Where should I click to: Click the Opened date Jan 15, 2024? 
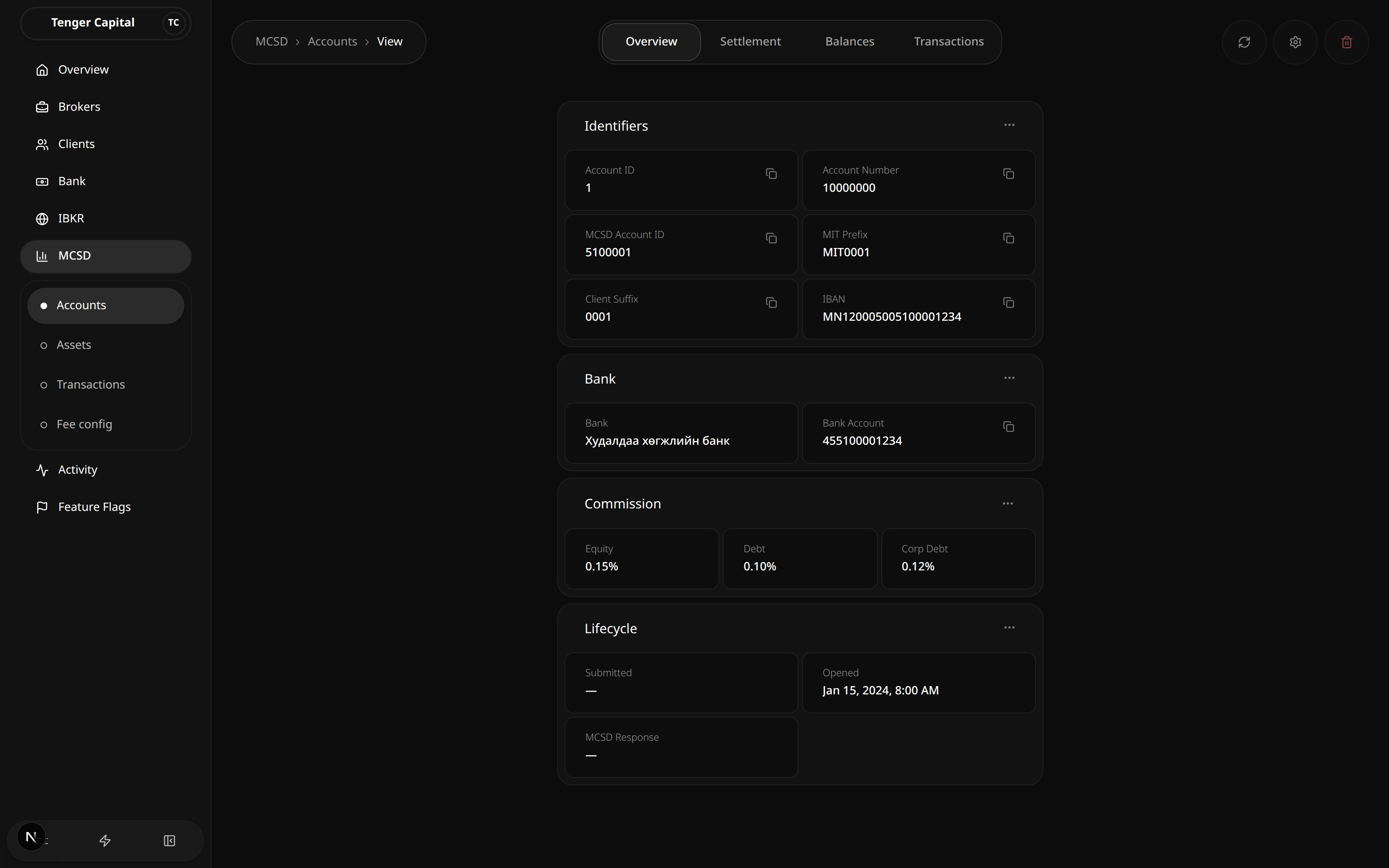point(881,691)
